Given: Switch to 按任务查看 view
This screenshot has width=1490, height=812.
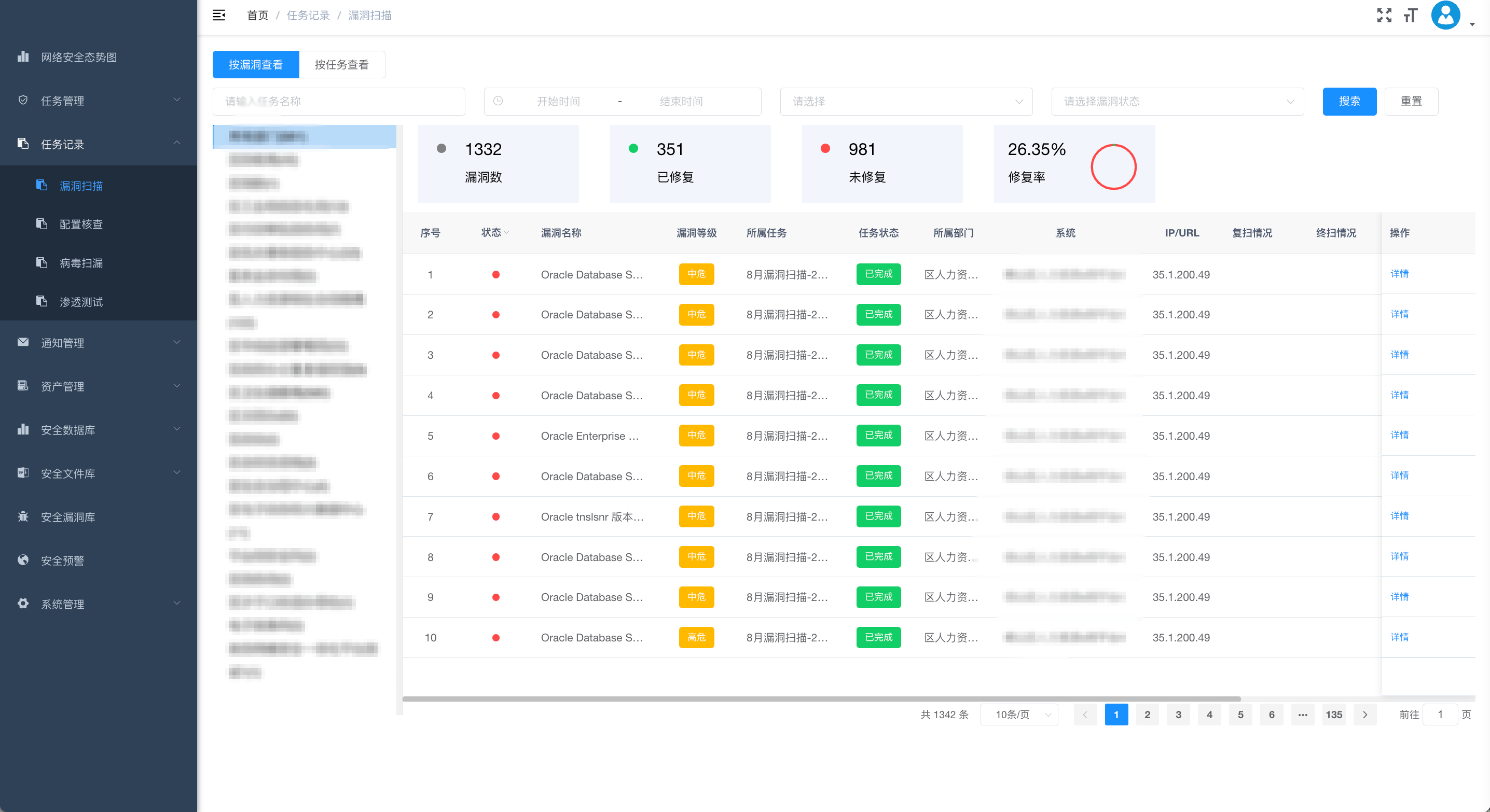Looking at the screenshot, I should point(341,65).
